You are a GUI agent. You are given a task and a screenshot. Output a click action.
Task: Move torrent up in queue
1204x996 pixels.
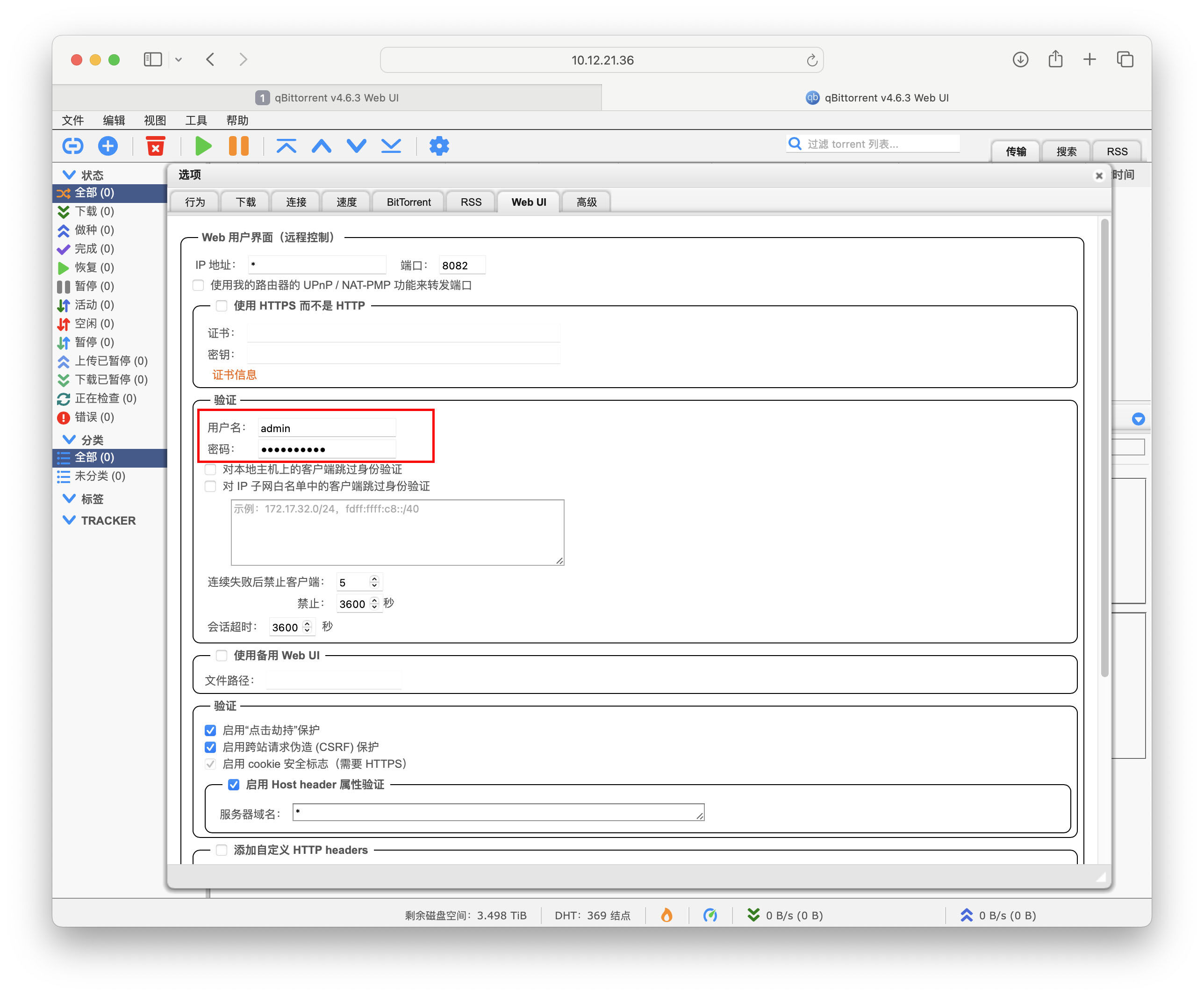321,146
